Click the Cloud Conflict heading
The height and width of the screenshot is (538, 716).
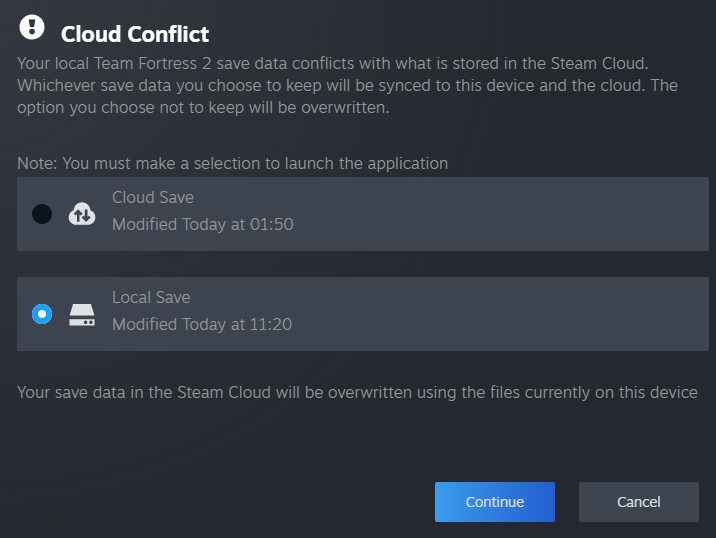pyautogui.click(x=135, y=34)
